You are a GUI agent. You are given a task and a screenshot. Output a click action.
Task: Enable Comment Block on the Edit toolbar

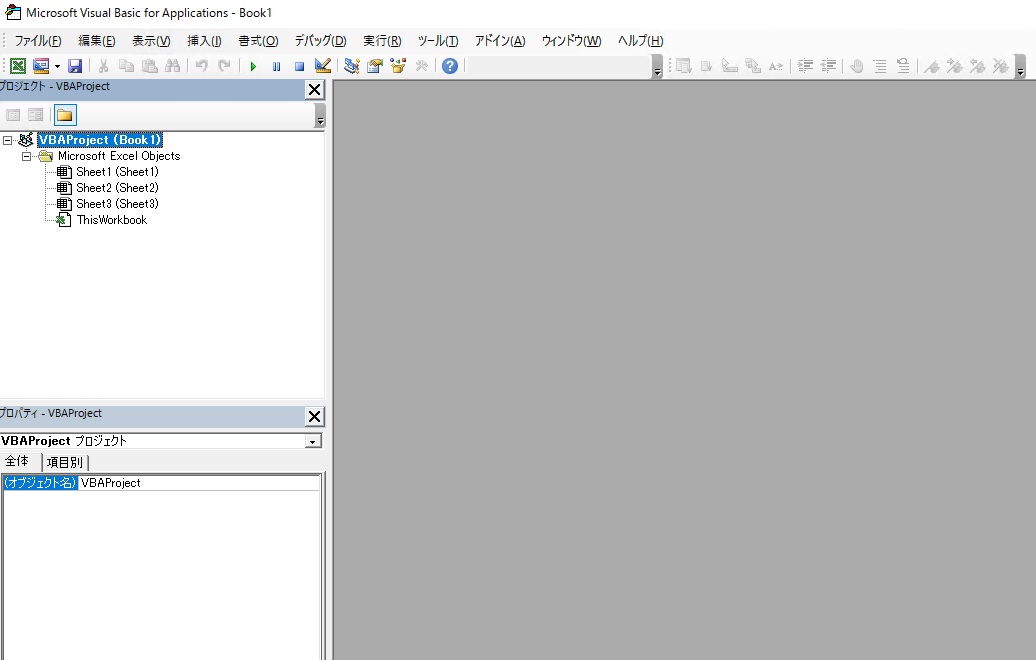pyautogui.click(x=880, y=66)
